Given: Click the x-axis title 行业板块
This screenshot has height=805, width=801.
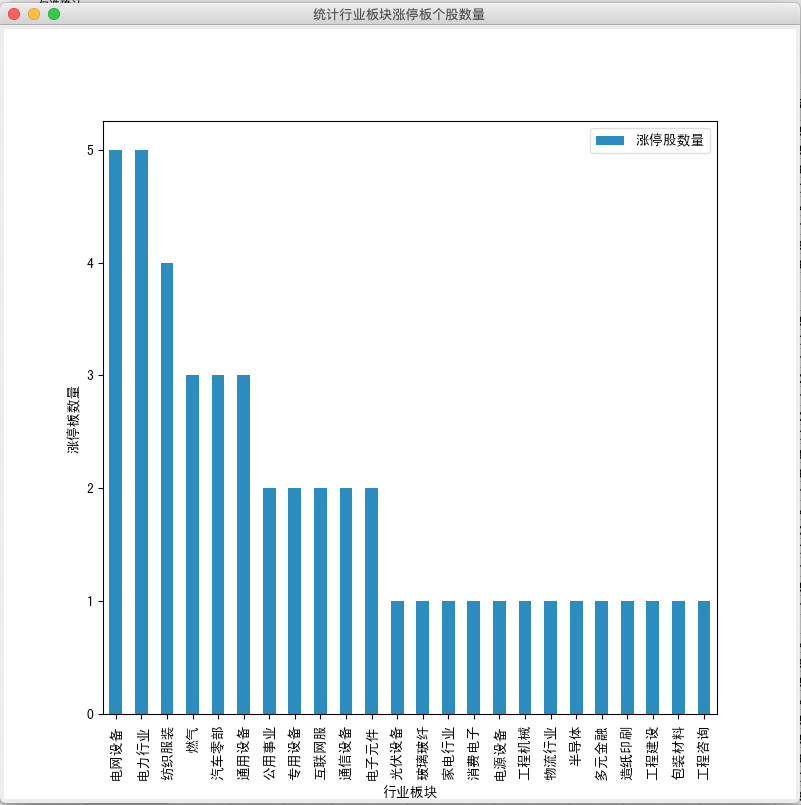Looking at the screenshot, I should click(410, 792).
